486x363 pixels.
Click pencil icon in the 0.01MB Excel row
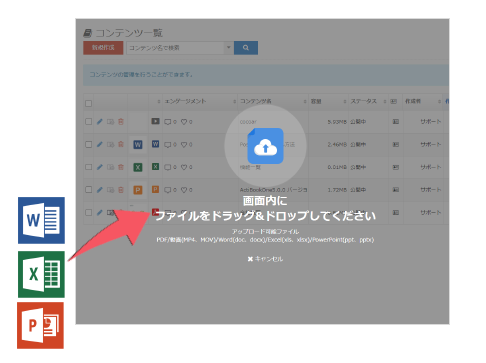(100, 167)
